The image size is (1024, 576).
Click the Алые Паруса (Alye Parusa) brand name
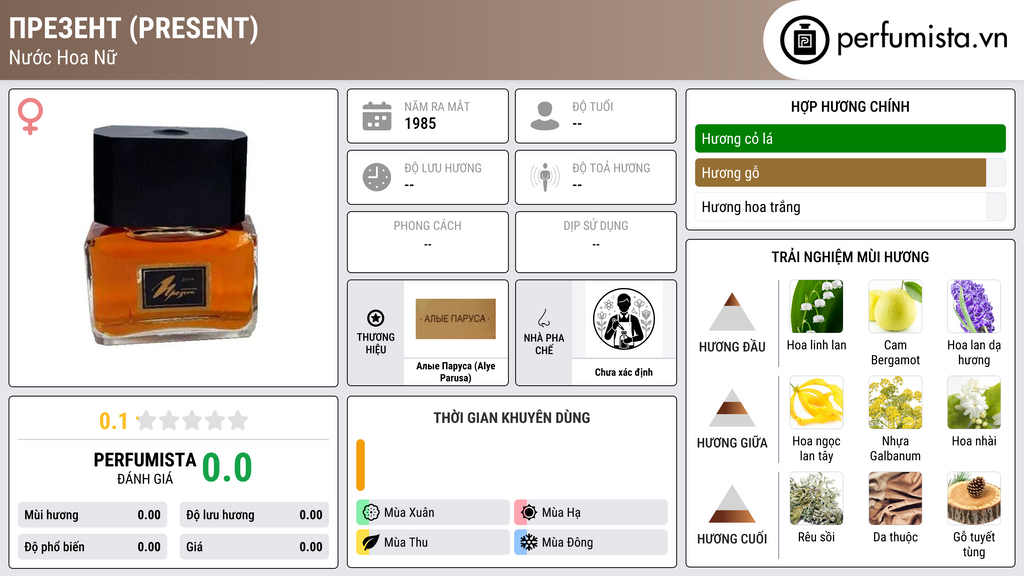coord(455,372)
